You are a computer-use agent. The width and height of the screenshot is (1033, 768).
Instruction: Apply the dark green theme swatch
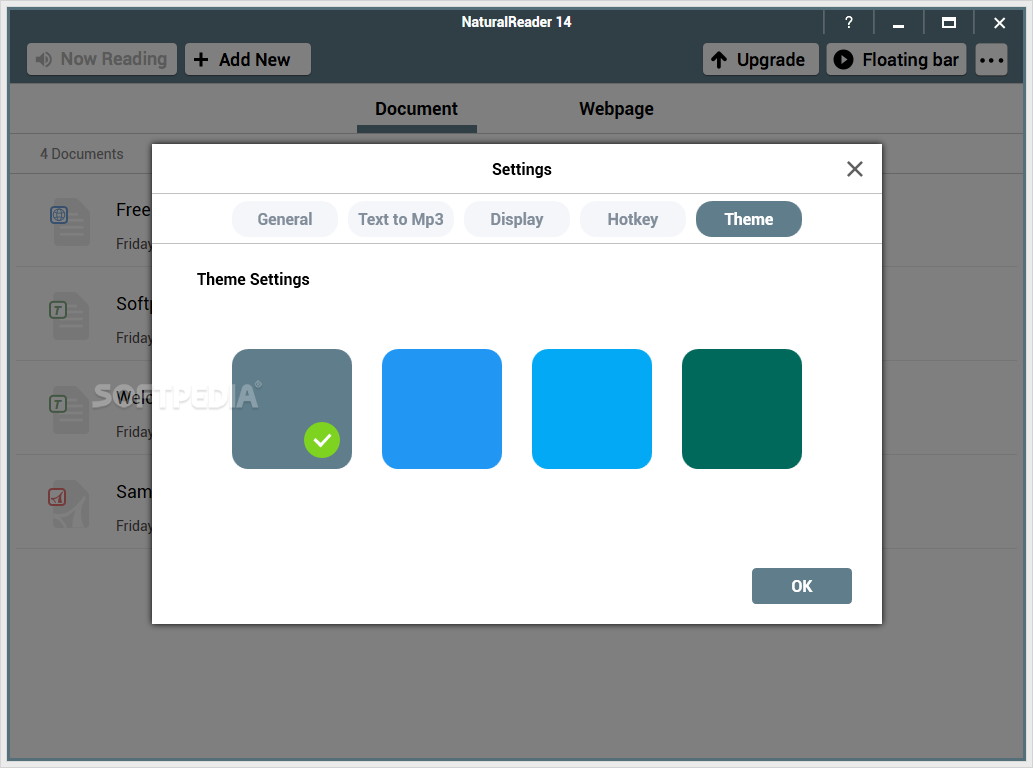(742, 409)
